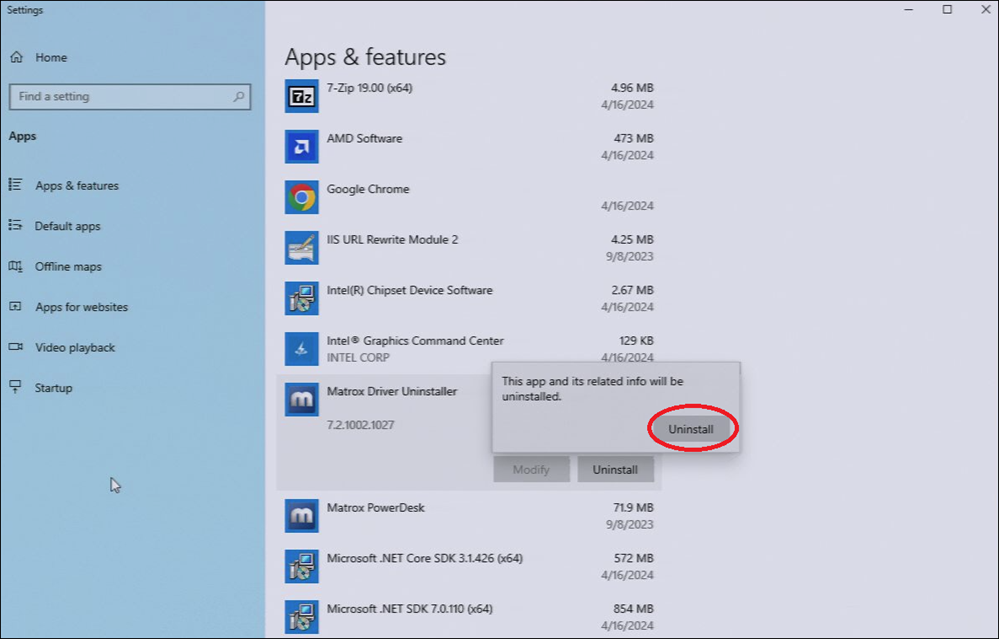This screenshot has height=639, width=1000.
Task: Click the search magnifier icon
Action: (239, 97)
